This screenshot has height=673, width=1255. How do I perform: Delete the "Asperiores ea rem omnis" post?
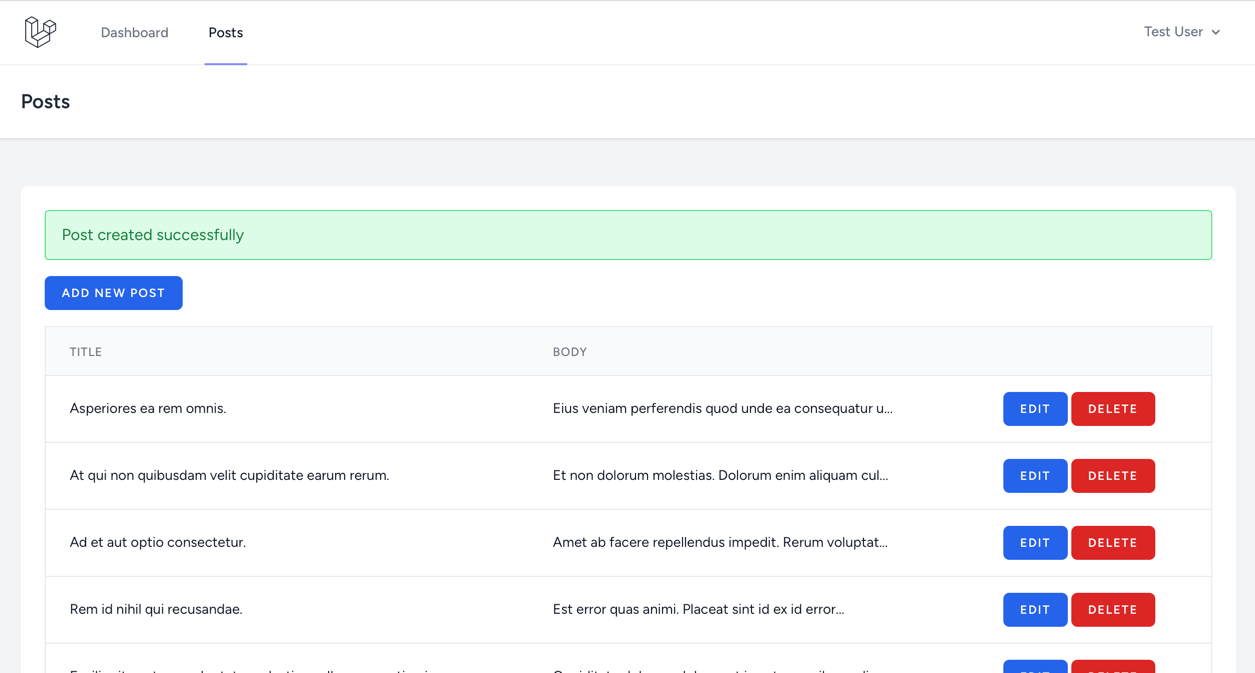(1112, 409)
